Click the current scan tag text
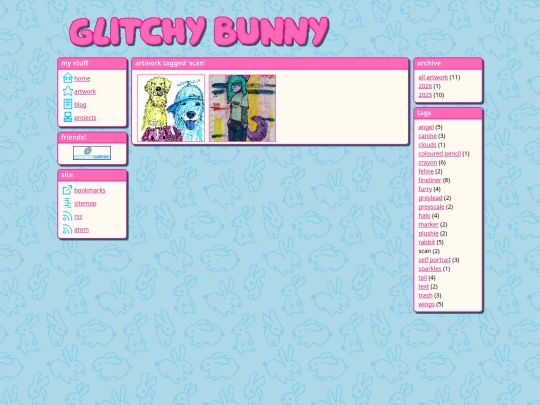This screenshot has height=405, width=540. [425, 251]
